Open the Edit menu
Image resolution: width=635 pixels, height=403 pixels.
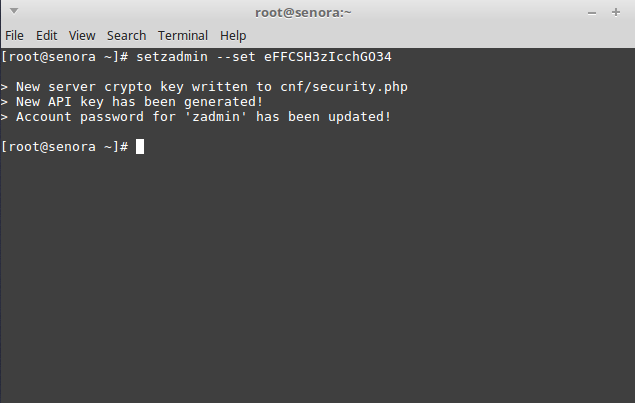[47, 36]
